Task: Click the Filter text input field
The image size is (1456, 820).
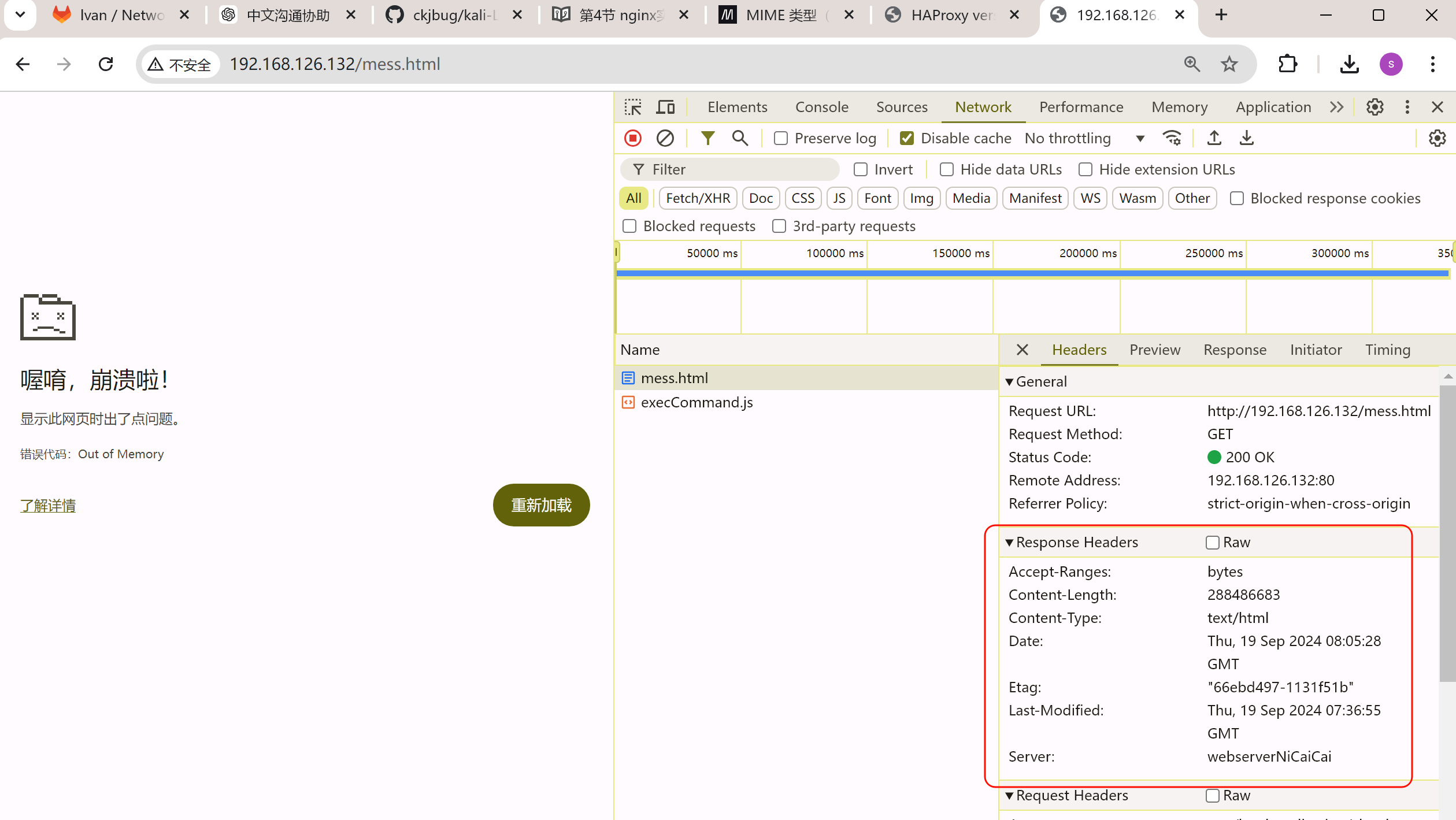Action: (740, 169)
